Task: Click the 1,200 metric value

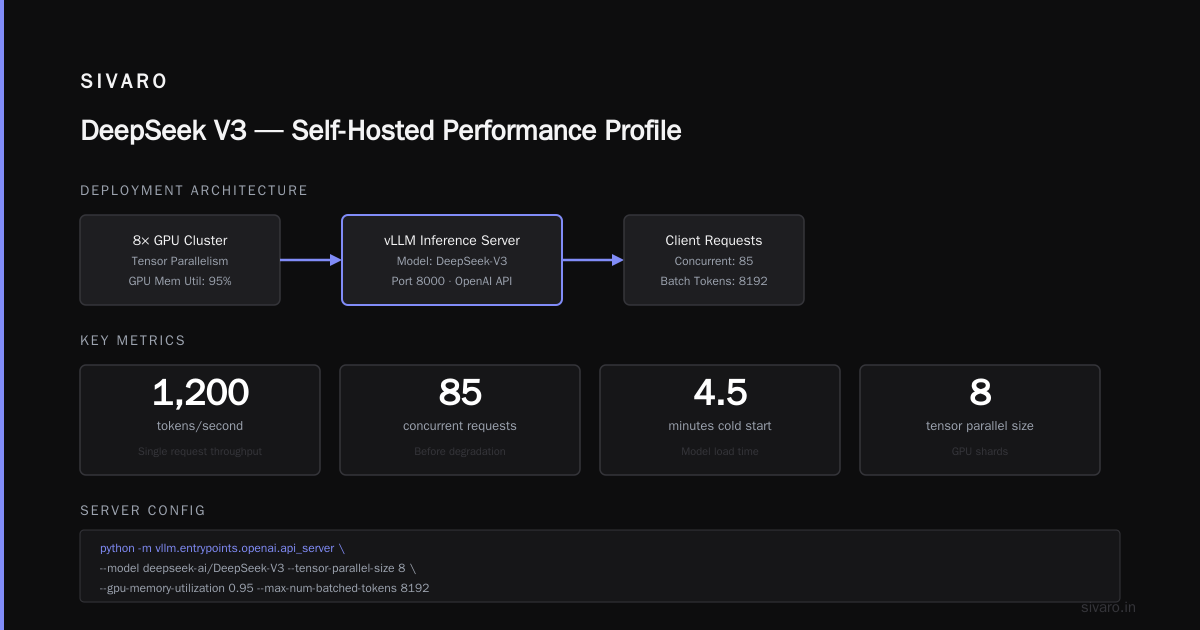Action: point(200,393)
